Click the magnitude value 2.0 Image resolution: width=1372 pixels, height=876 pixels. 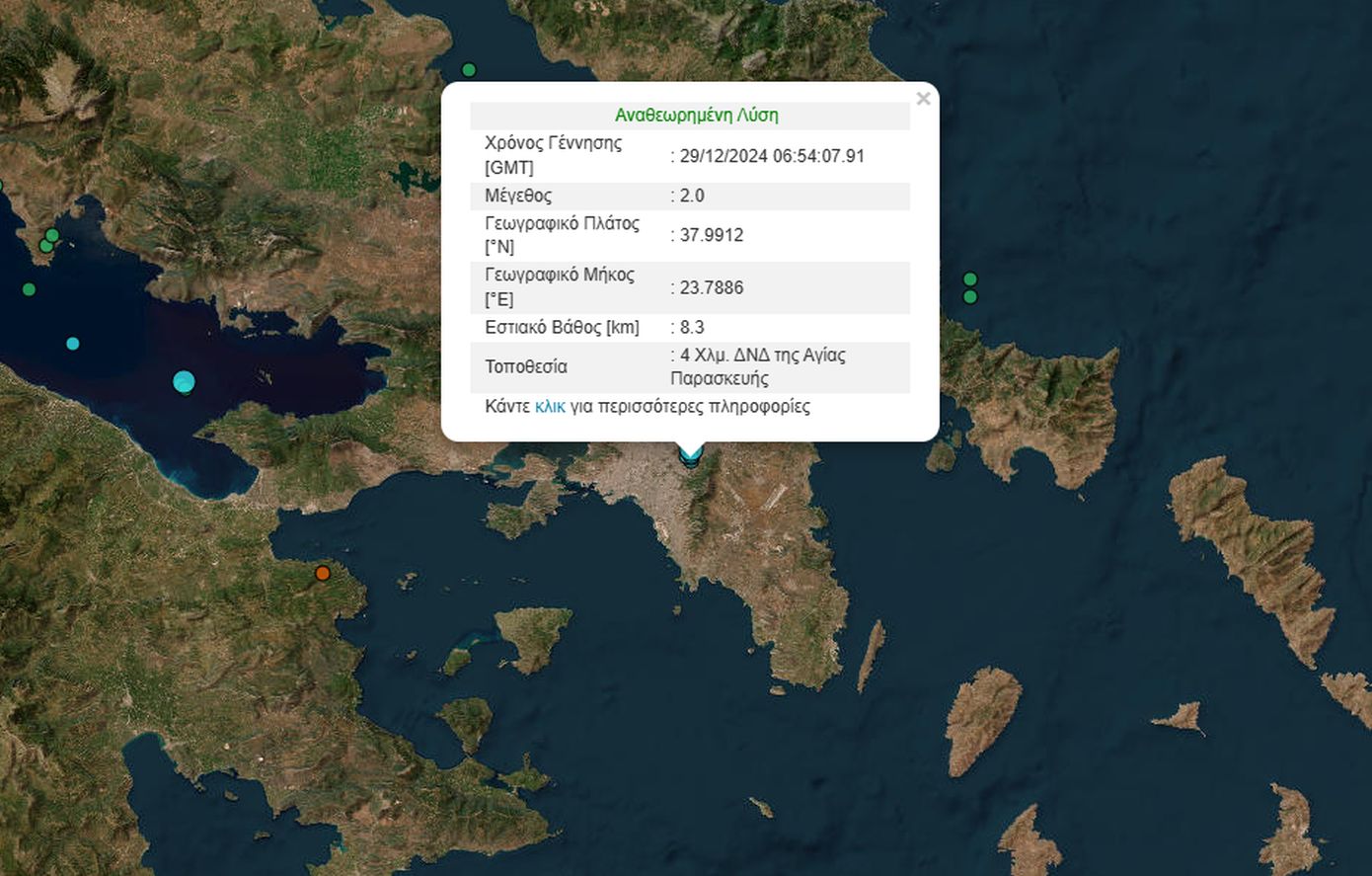tap(692, 196)
